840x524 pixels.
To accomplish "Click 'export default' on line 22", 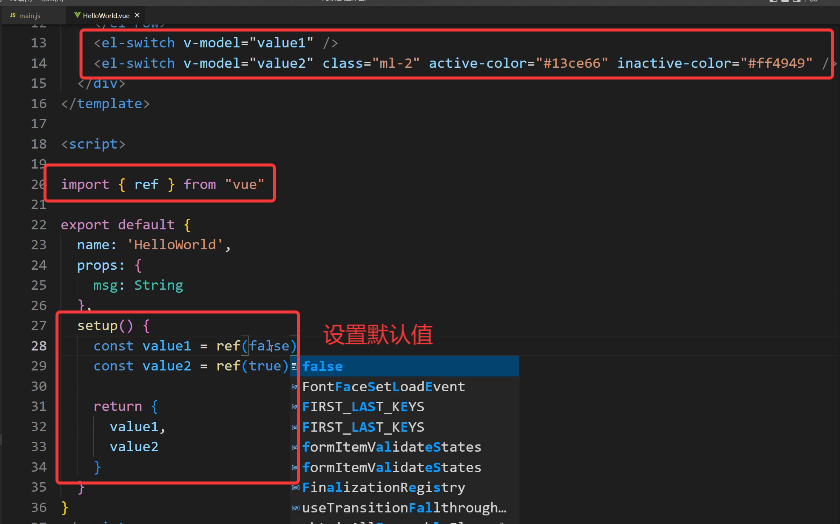I will click(117, 224).
